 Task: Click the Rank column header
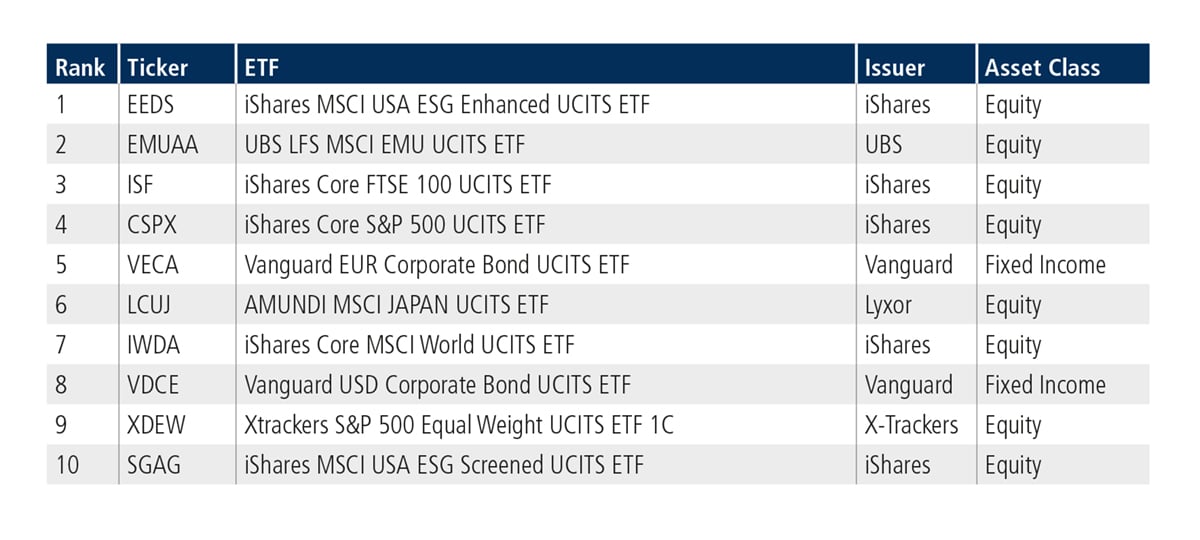tap(82, 68)
